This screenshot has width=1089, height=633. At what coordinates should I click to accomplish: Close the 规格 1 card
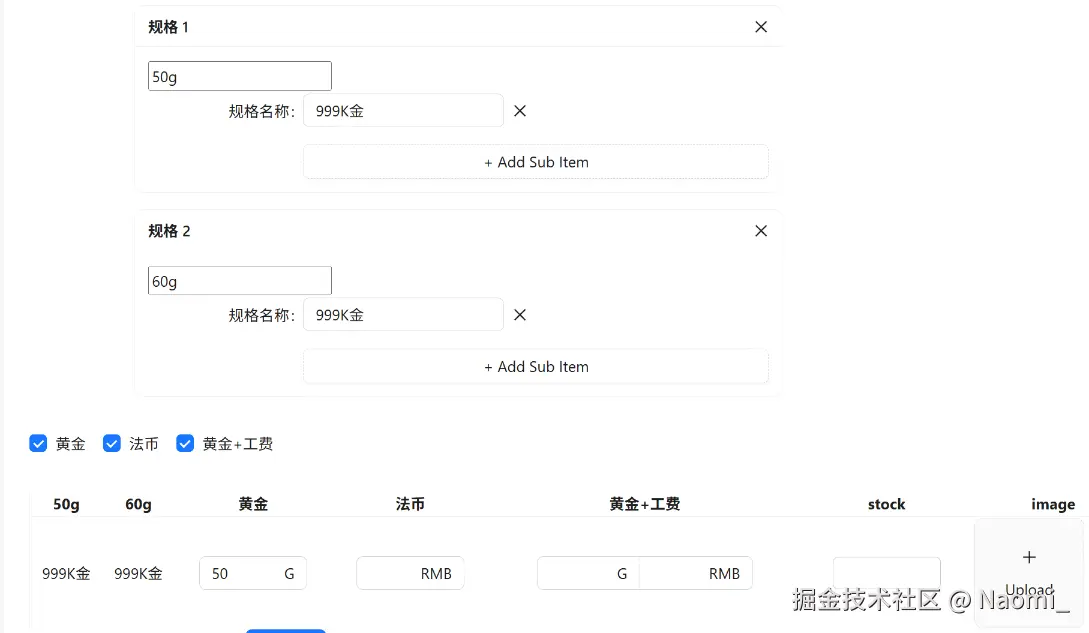[x=761, y=27]
